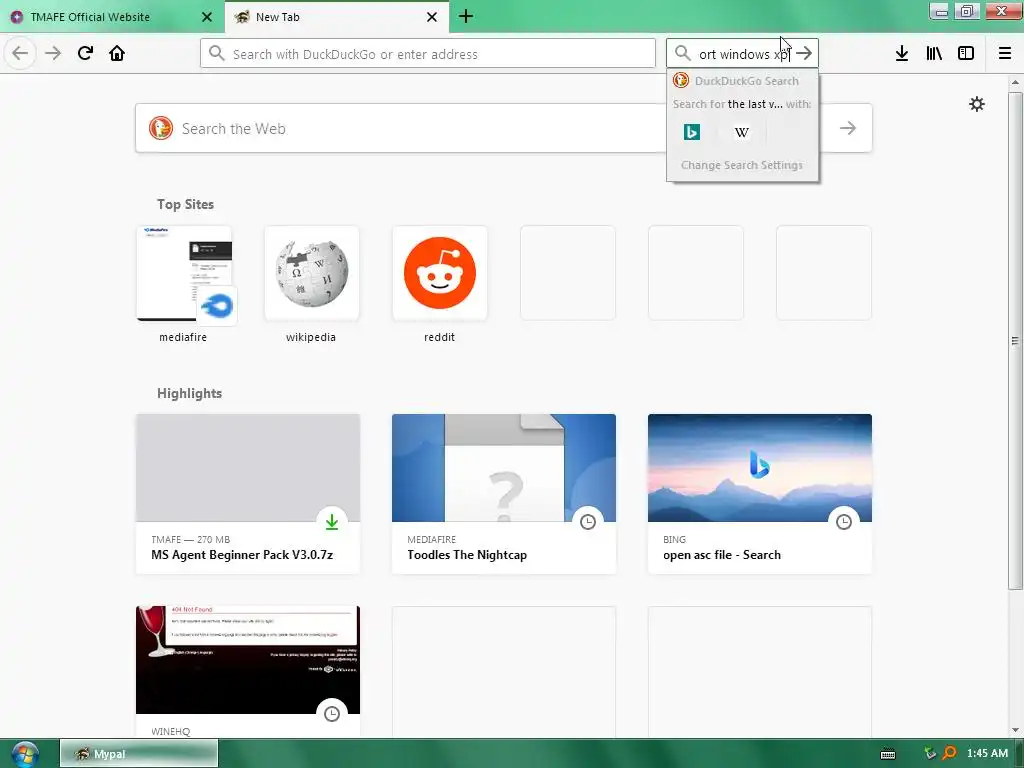This screenshot has width=1024, height=768.
Task: Switch to the New Tab tab
Action: coord(327,17)
